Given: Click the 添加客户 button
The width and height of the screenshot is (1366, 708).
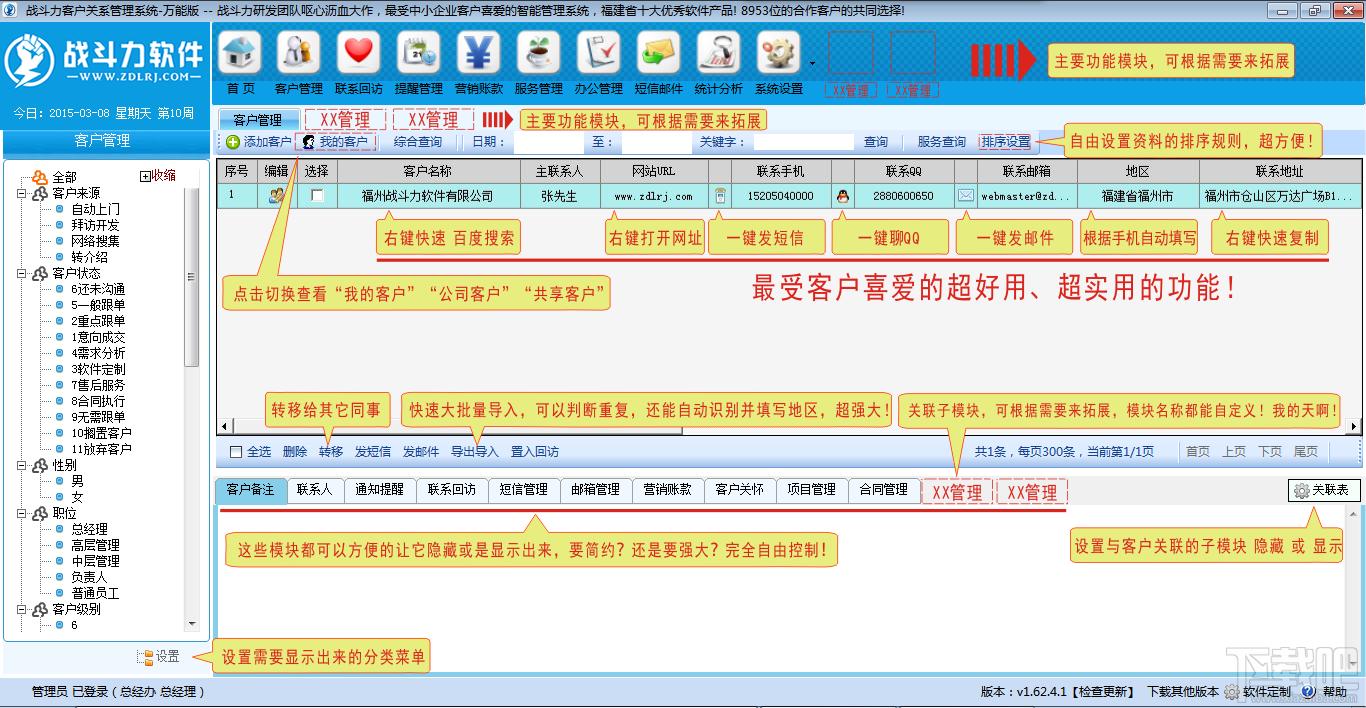Looking at the screenshot, I should (258, 142).
